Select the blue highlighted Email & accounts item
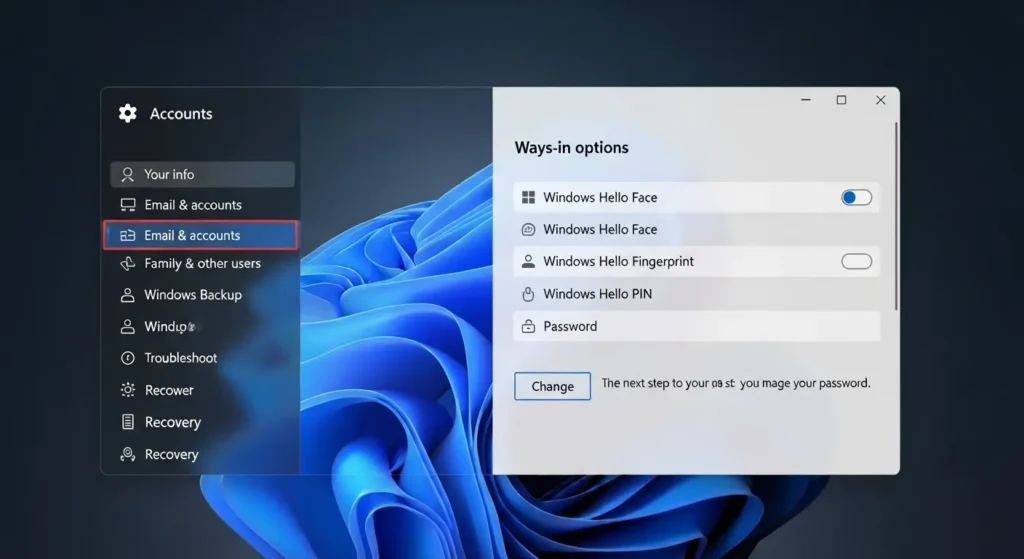The width and height of the screenshot is (1024, 559). click(x=201, y=235)
